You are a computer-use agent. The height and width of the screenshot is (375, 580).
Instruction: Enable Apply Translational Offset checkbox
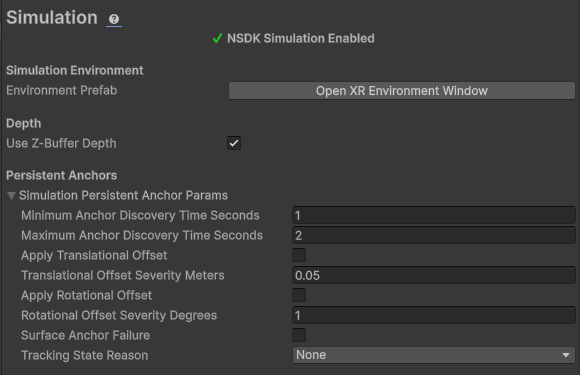tap(299, 255)
